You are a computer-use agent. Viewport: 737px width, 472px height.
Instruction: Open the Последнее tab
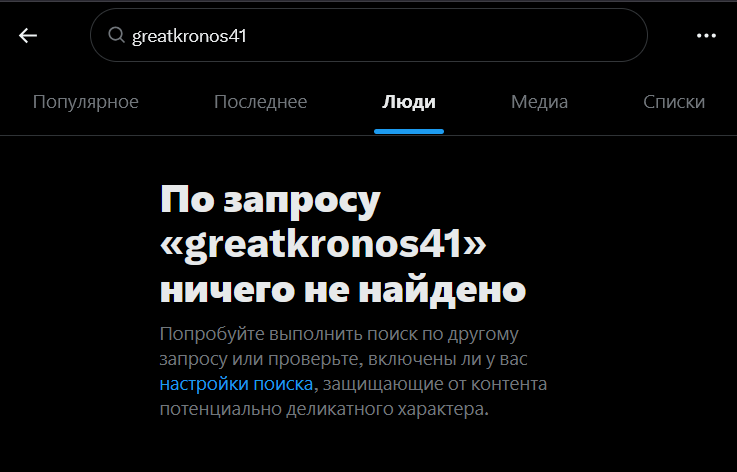(x=260, y=102)
